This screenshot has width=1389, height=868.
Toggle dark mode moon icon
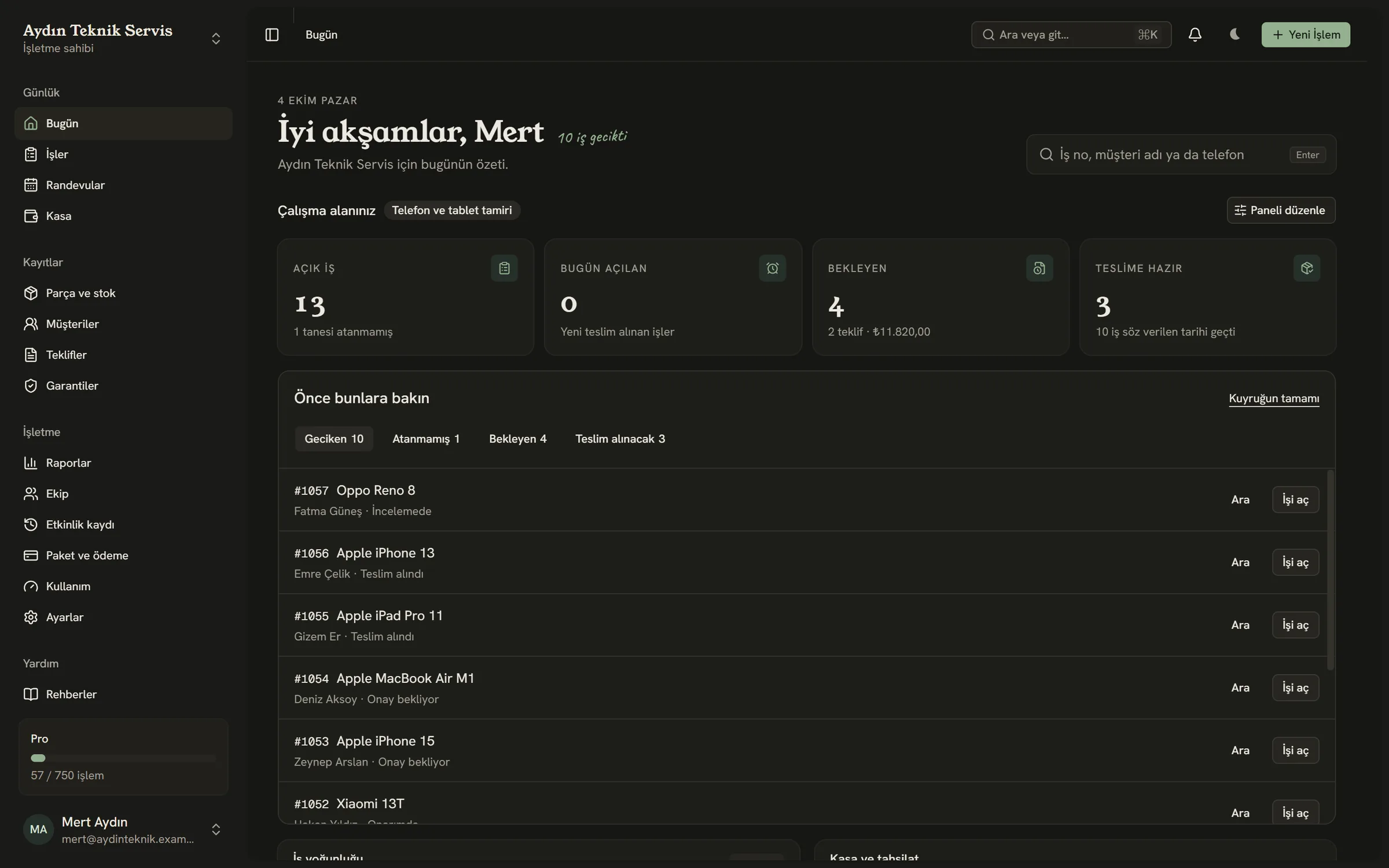point(1234,35)
